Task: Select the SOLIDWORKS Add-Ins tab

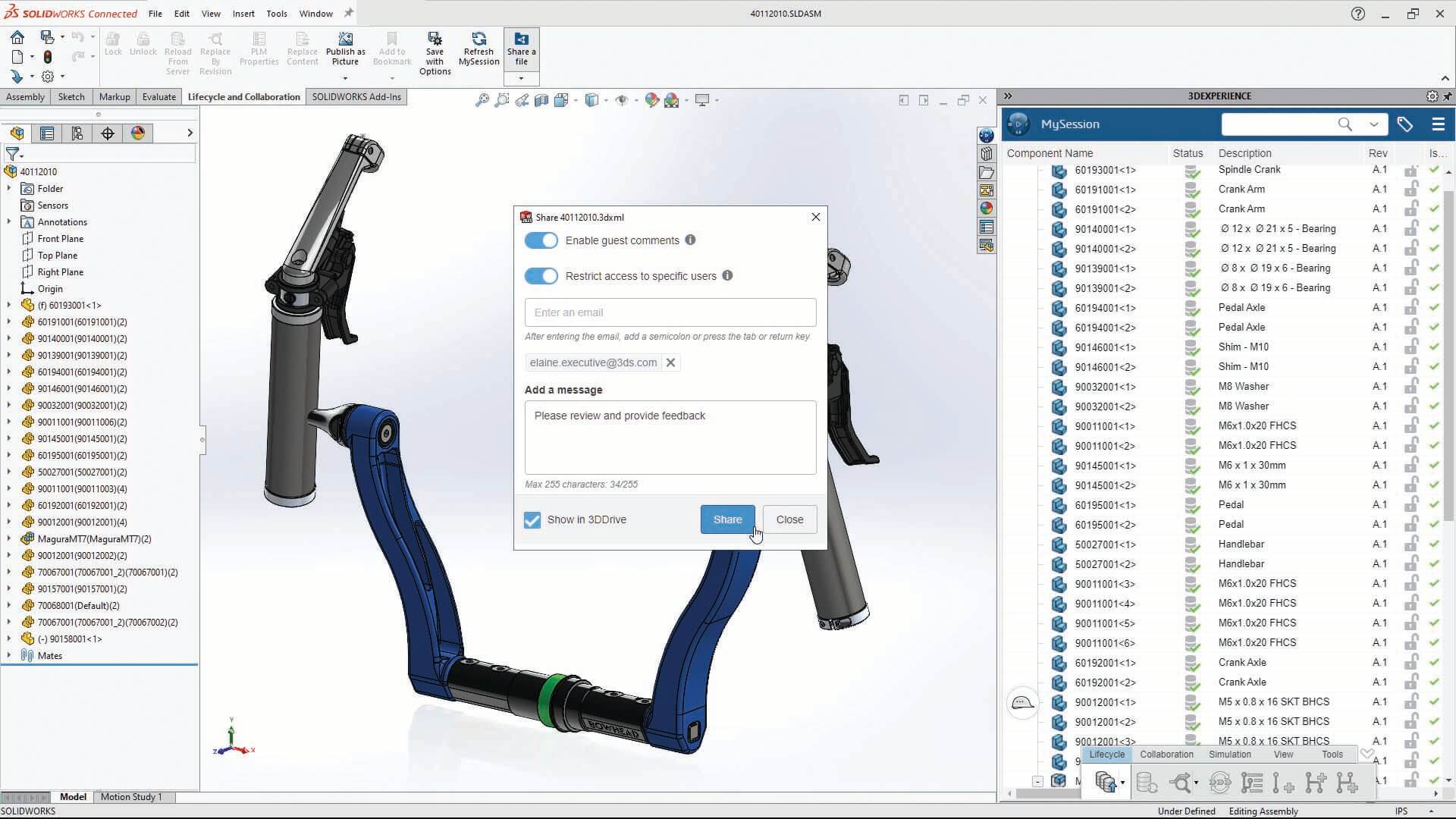Action: tap(356, 96)
